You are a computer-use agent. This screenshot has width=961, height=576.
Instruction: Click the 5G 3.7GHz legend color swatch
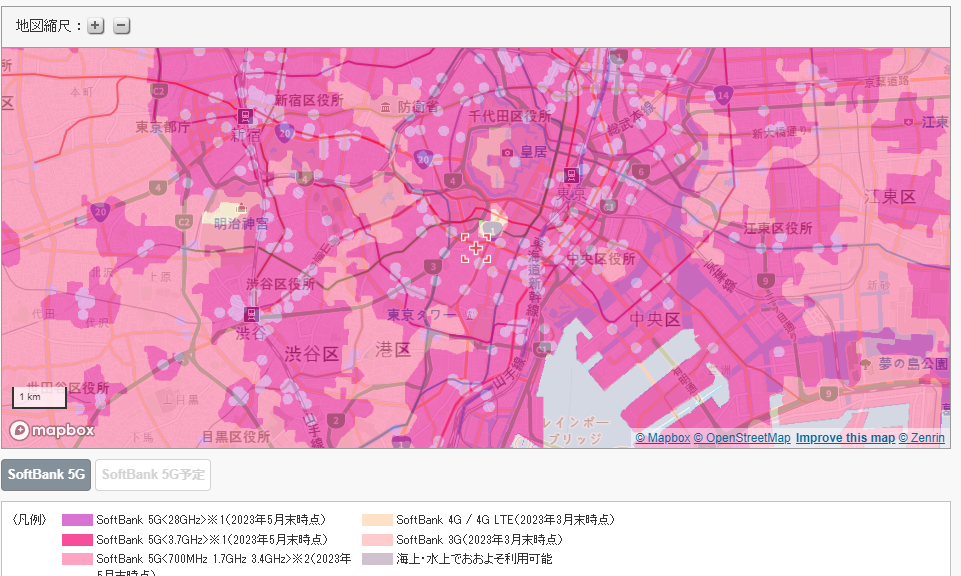click(77, 540)
